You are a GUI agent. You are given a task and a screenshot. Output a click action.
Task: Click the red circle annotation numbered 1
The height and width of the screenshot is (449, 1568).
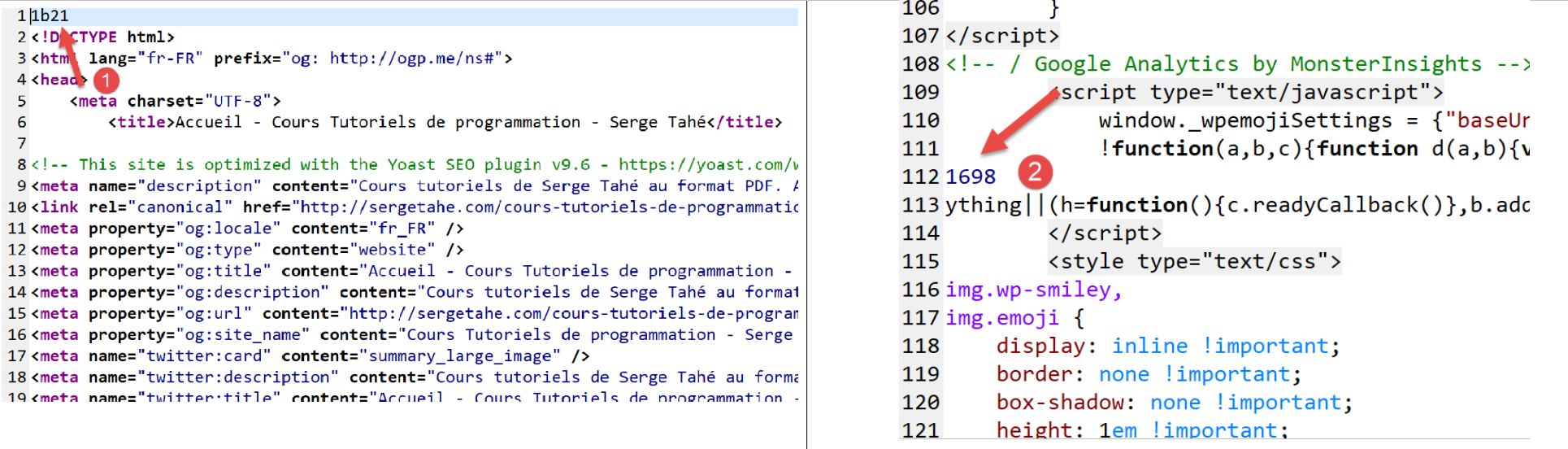106,80
